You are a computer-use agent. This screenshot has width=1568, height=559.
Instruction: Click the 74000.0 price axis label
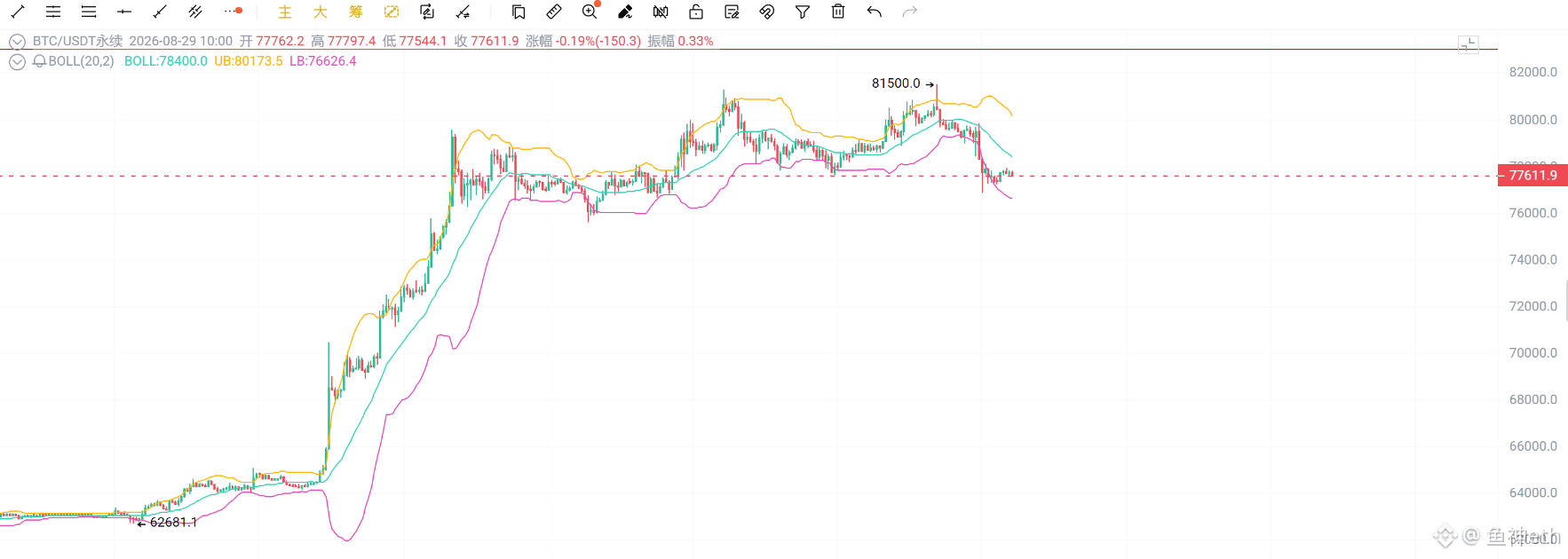coord(1533,260)
